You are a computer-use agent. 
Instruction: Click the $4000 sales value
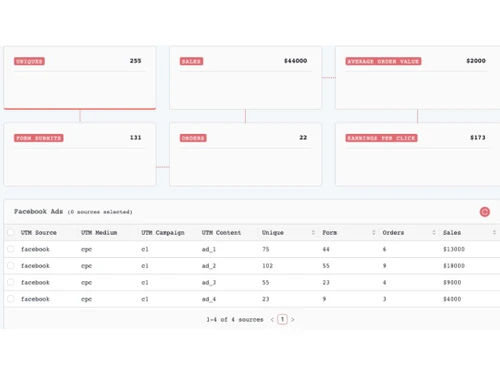pos(452,299)
